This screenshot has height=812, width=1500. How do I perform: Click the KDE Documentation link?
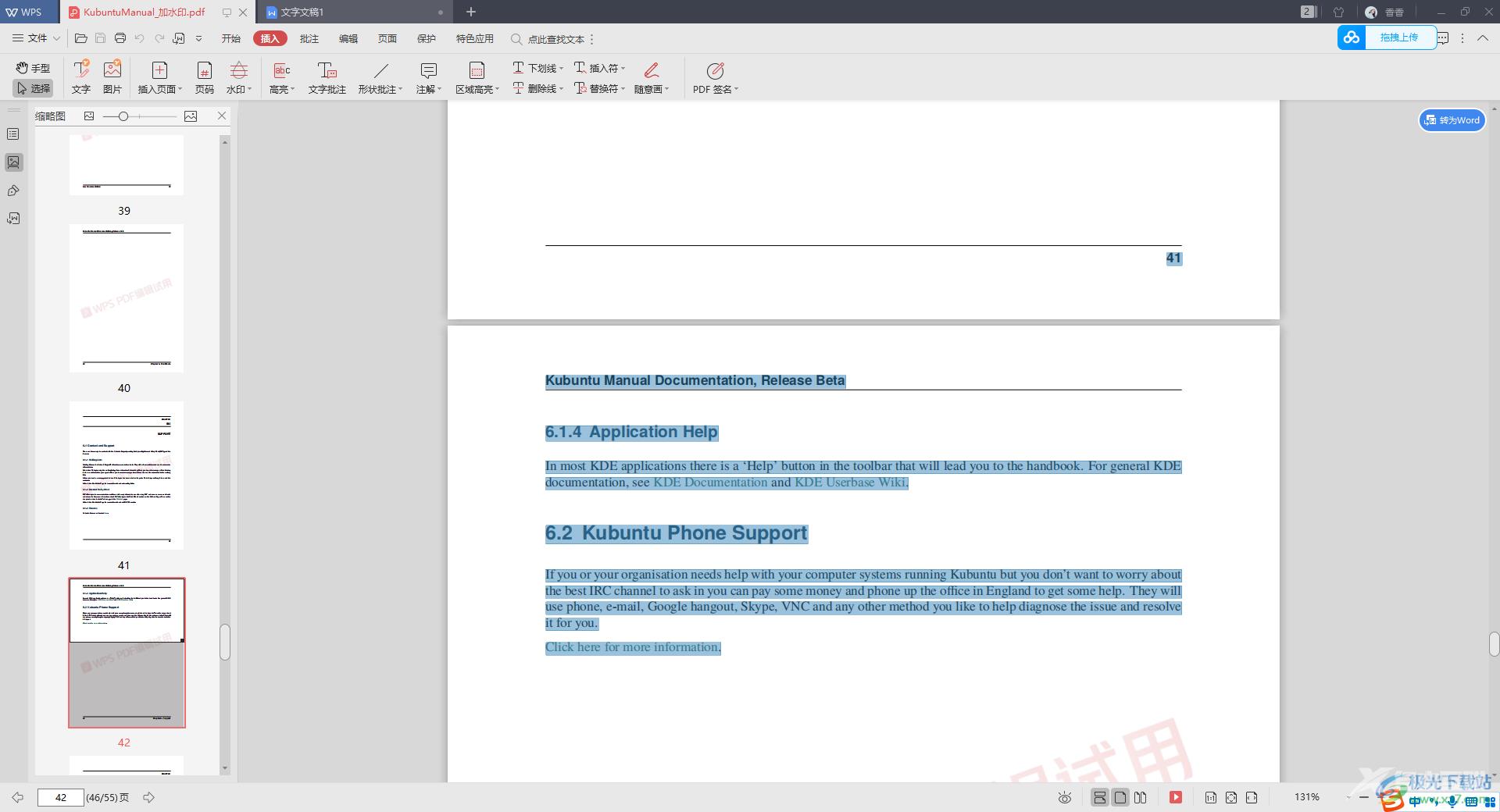[710, 483]
